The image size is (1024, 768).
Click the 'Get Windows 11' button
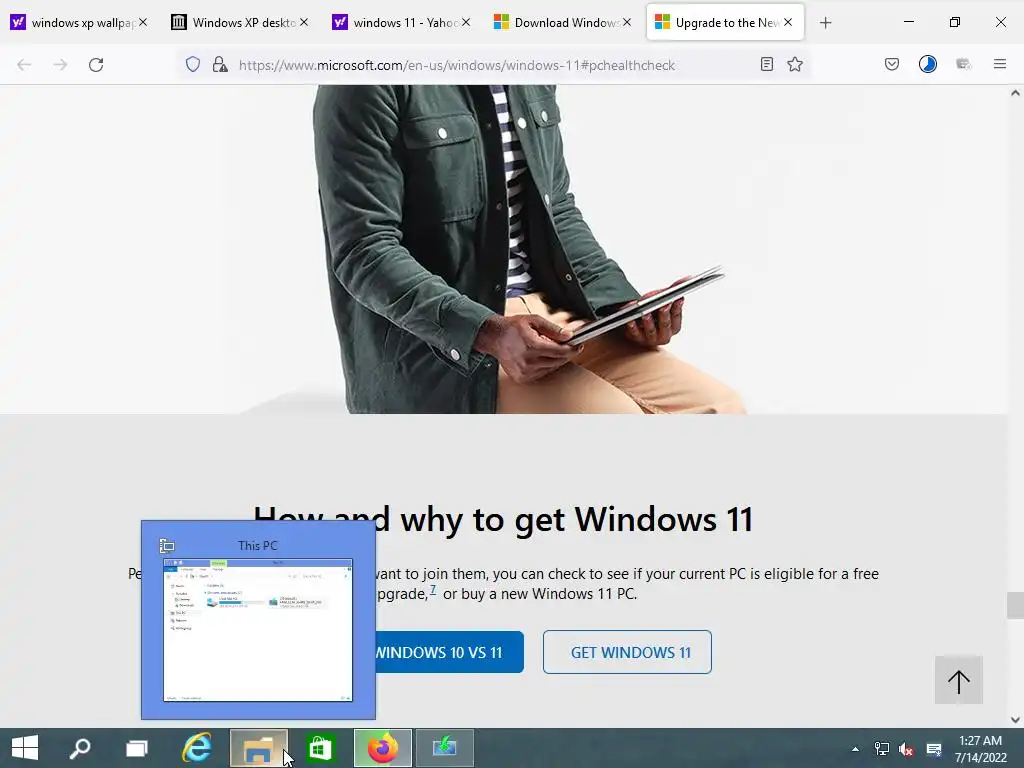(x=627, y=652)
